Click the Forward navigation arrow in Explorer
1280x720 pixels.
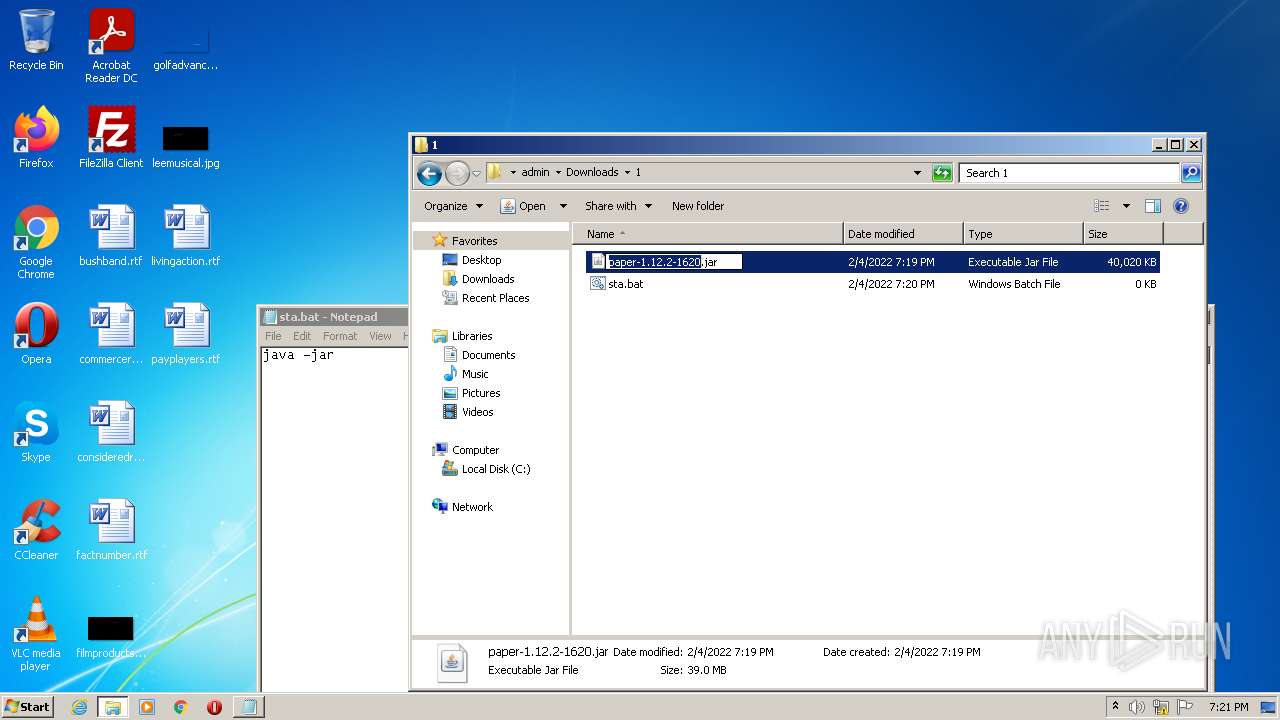[x=457, y=173]
